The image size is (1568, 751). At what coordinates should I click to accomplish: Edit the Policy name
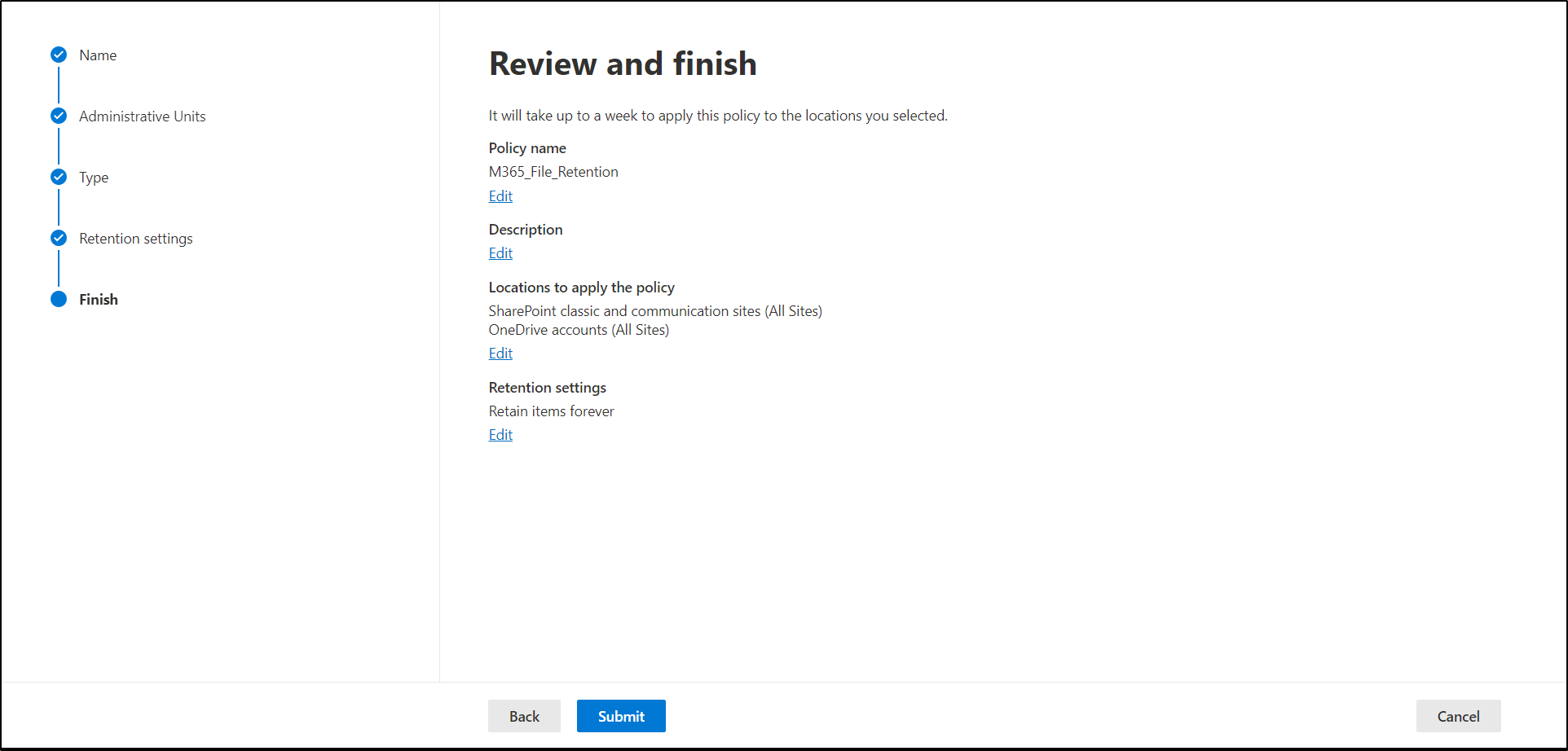click(500, 196)
